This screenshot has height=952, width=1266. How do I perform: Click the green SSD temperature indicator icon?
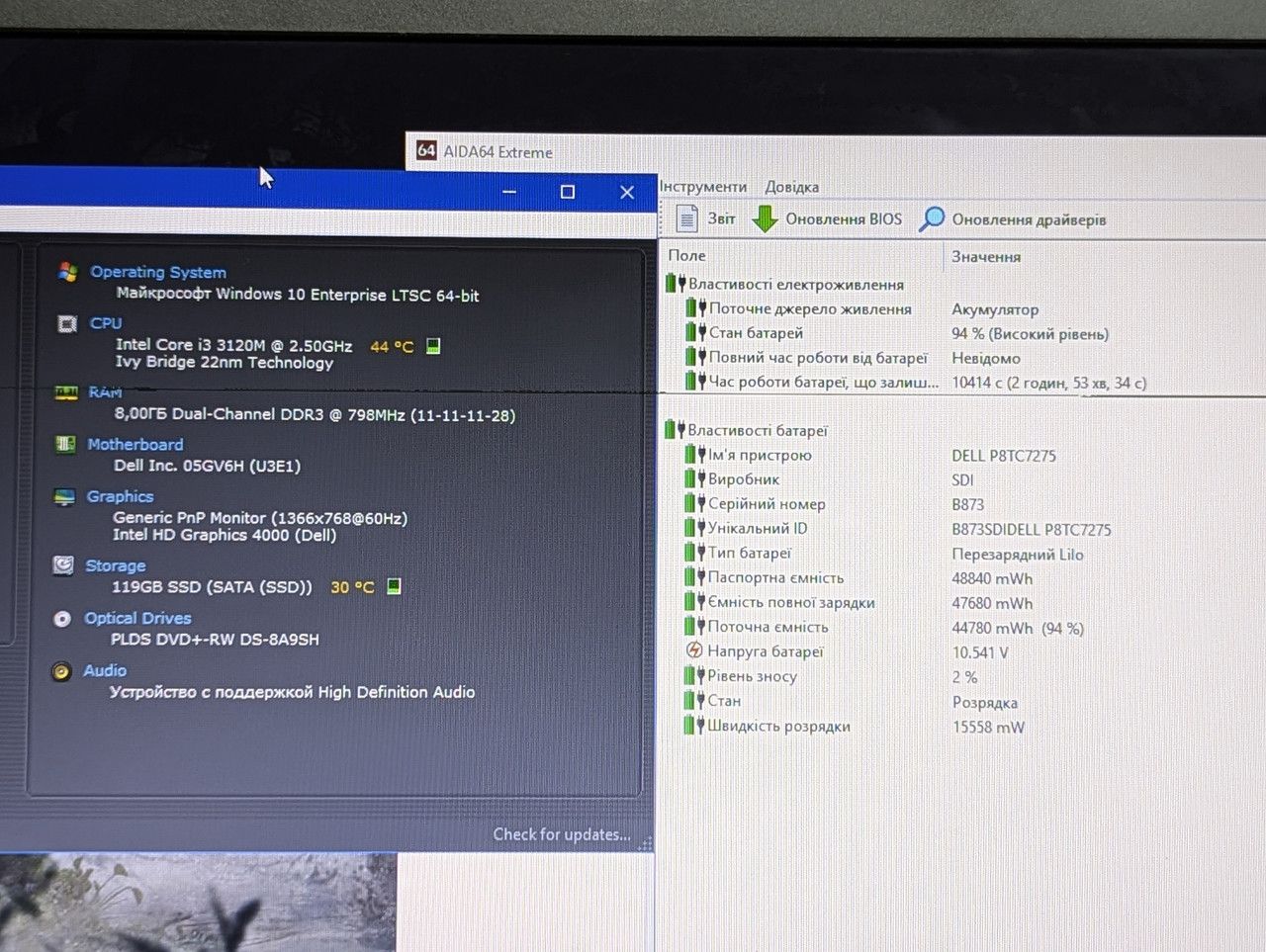[394, 586]
